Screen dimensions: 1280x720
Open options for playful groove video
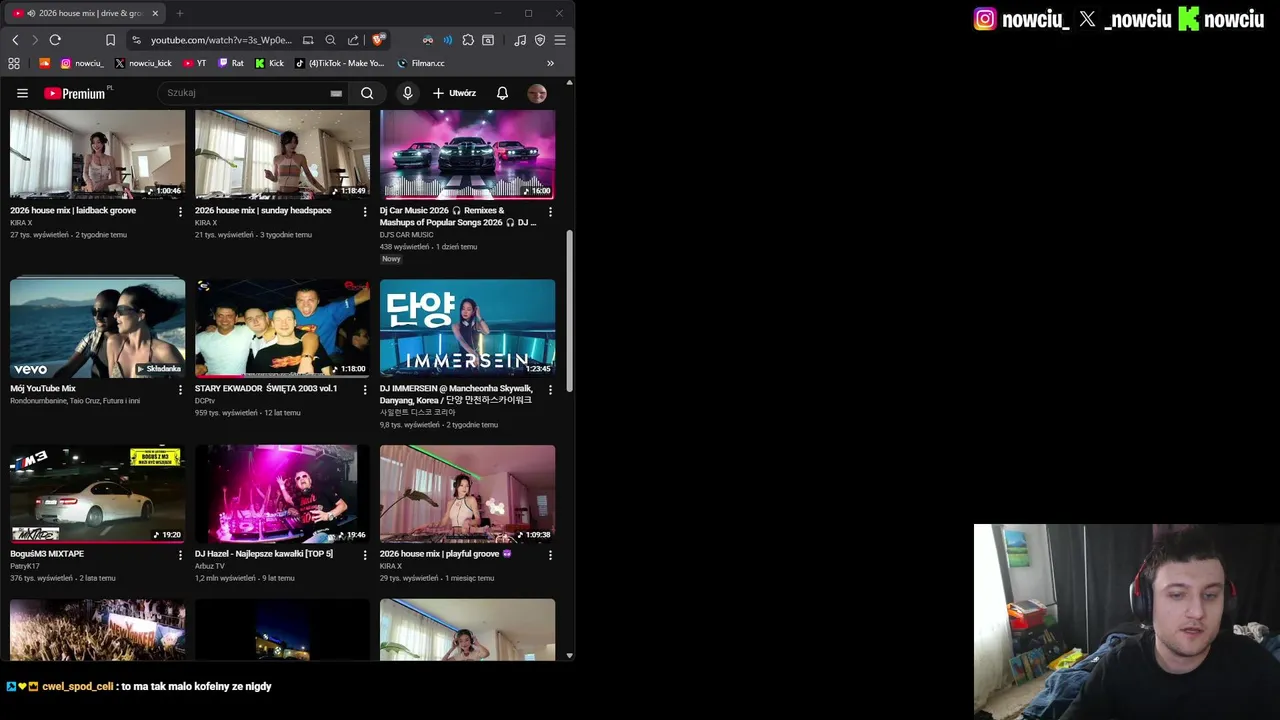pyautogui.click(x=549, y=555)
